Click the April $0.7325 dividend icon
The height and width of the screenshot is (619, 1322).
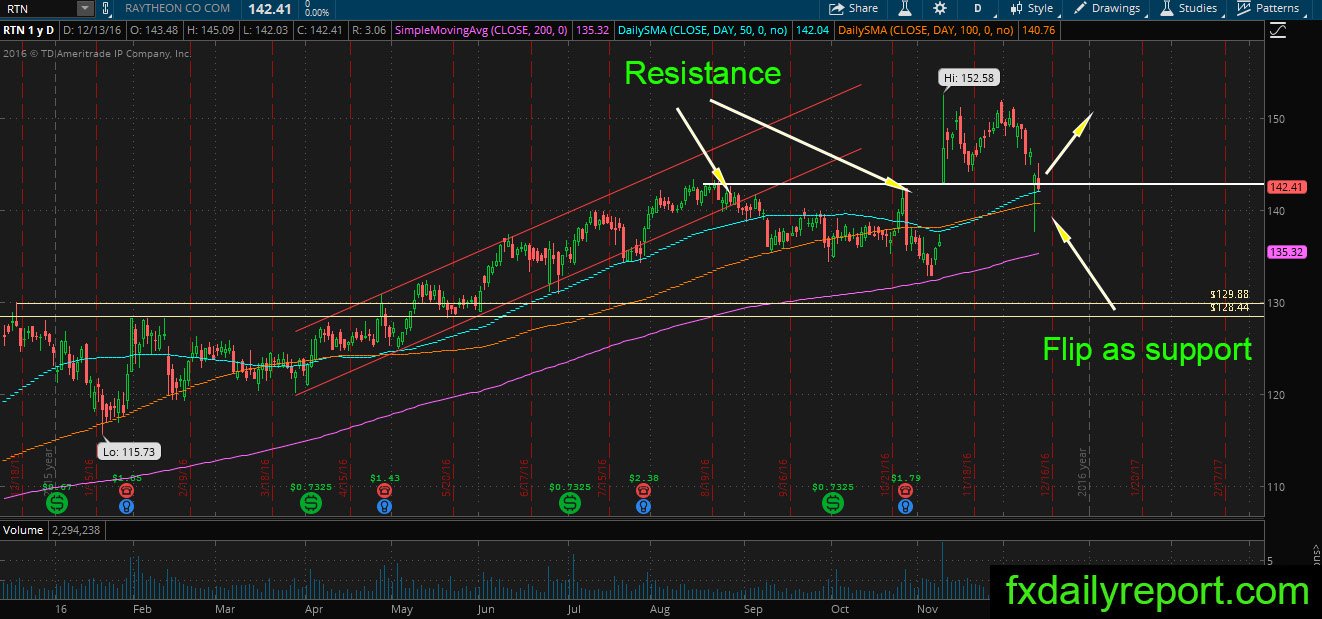click(311, 504)
